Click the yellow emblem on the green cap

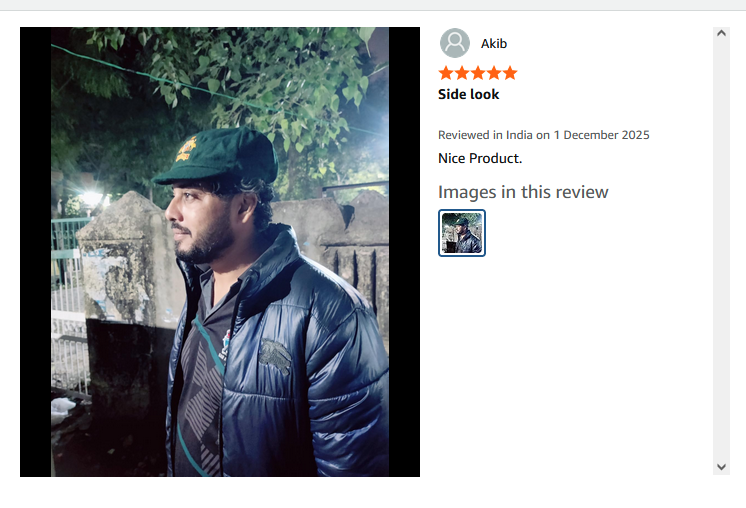pyautogui.click(x=186, y=149)
